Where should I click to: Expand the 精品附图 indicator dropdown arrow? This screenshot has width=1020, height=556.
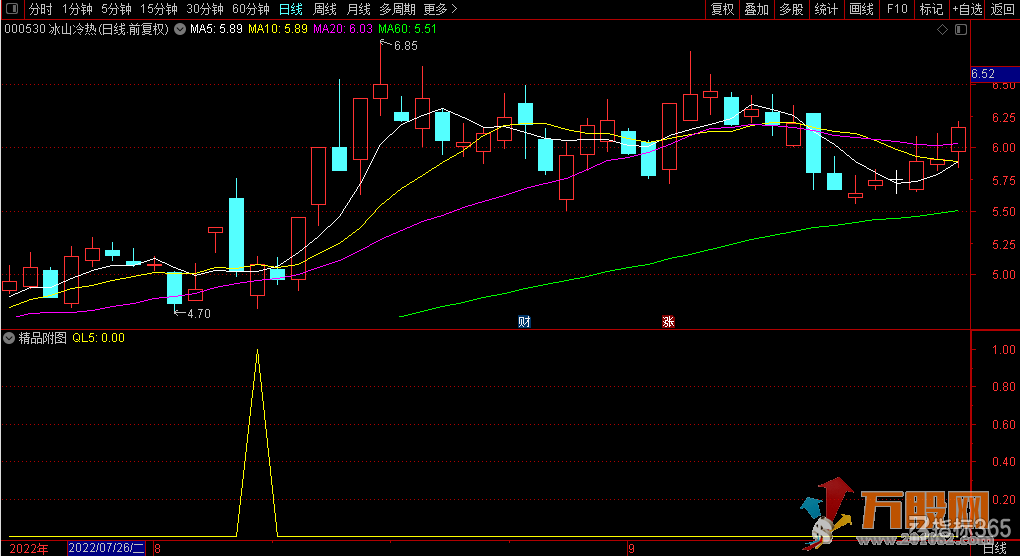click(9, 338)
